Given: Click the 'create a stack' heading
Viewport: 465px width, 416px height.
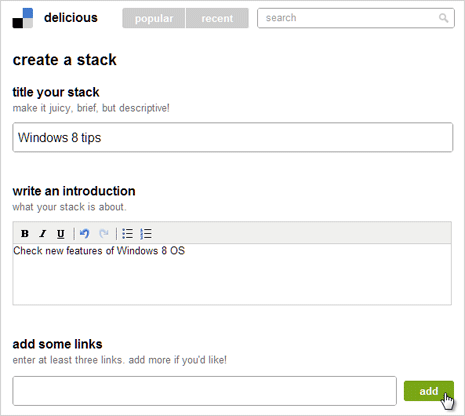Looking at the screenshot, I should (65, 60).
